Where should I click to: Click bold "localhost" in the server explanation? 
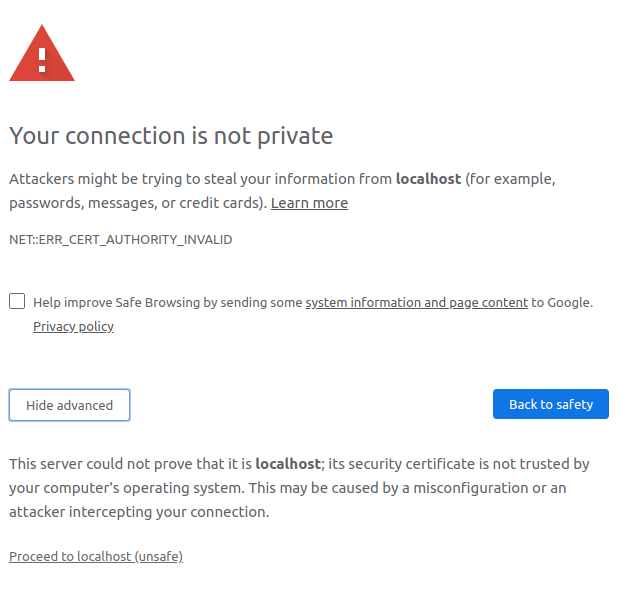[x=287, y=464]
